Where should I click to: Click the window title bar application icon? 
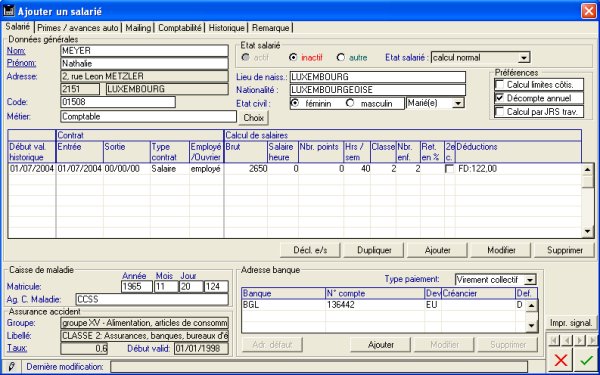click(8, 11)
